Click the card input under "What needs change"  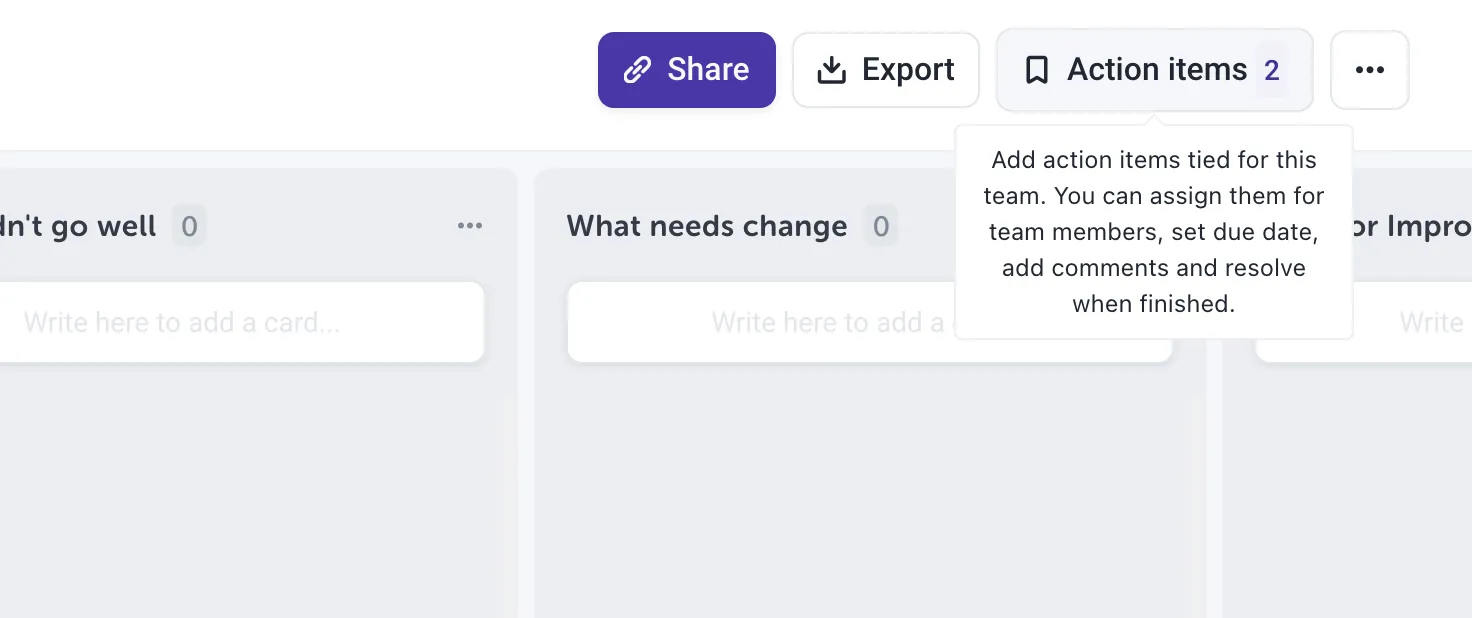tap(760, 322)
